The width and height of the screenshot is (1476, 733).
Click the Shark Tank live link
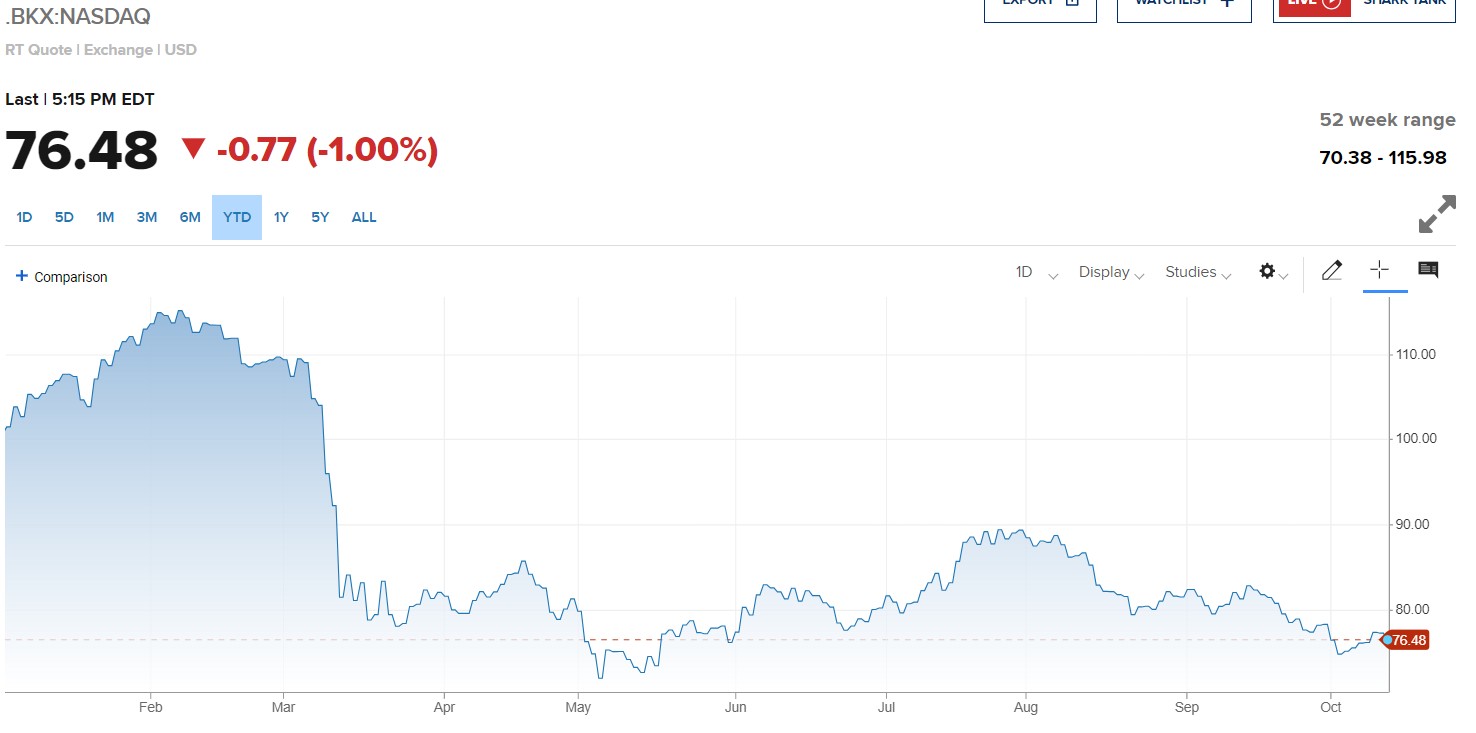click(x=1404, y=4)
